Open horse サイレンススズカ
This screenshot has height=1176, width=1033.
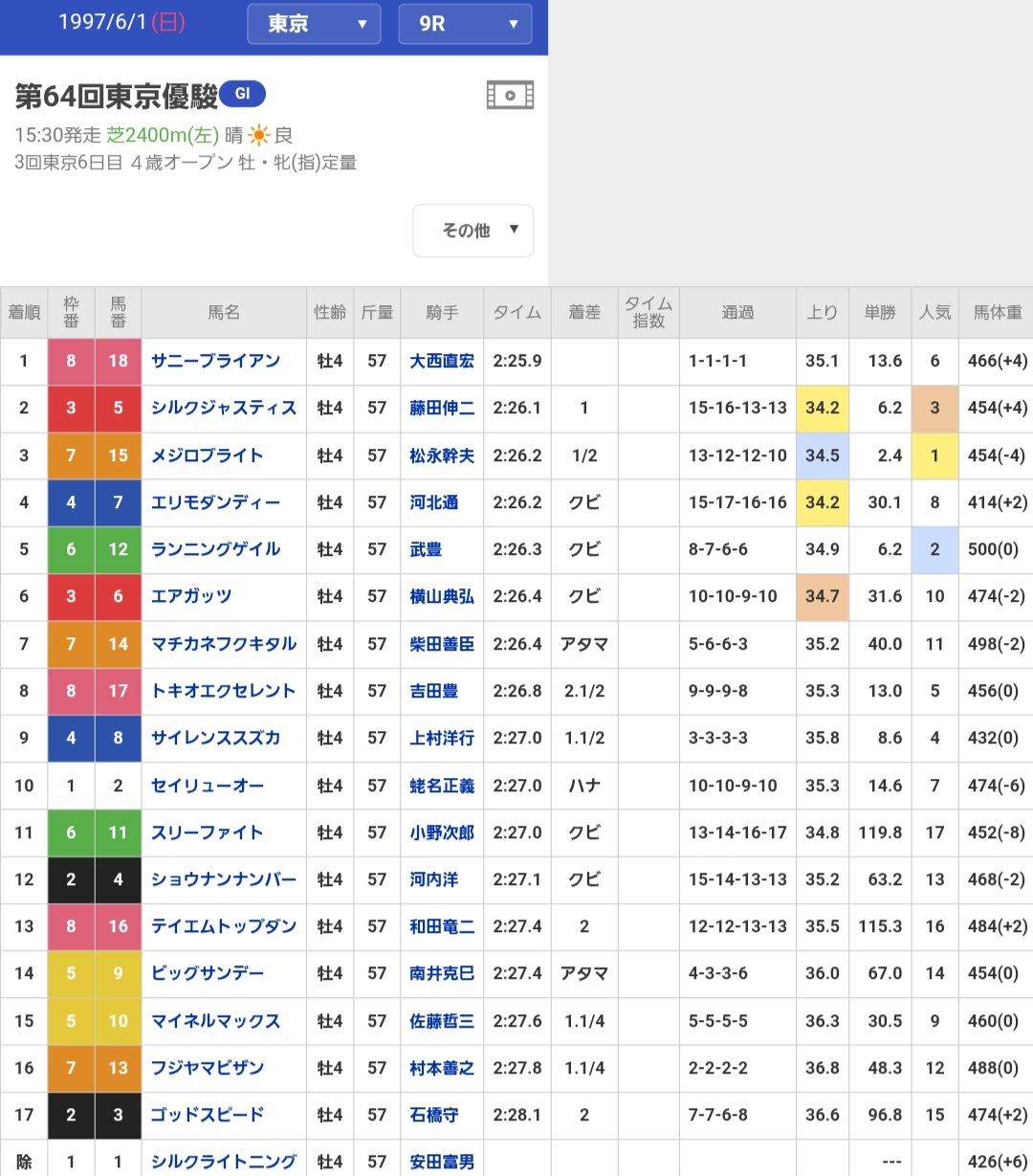(216, 738)
